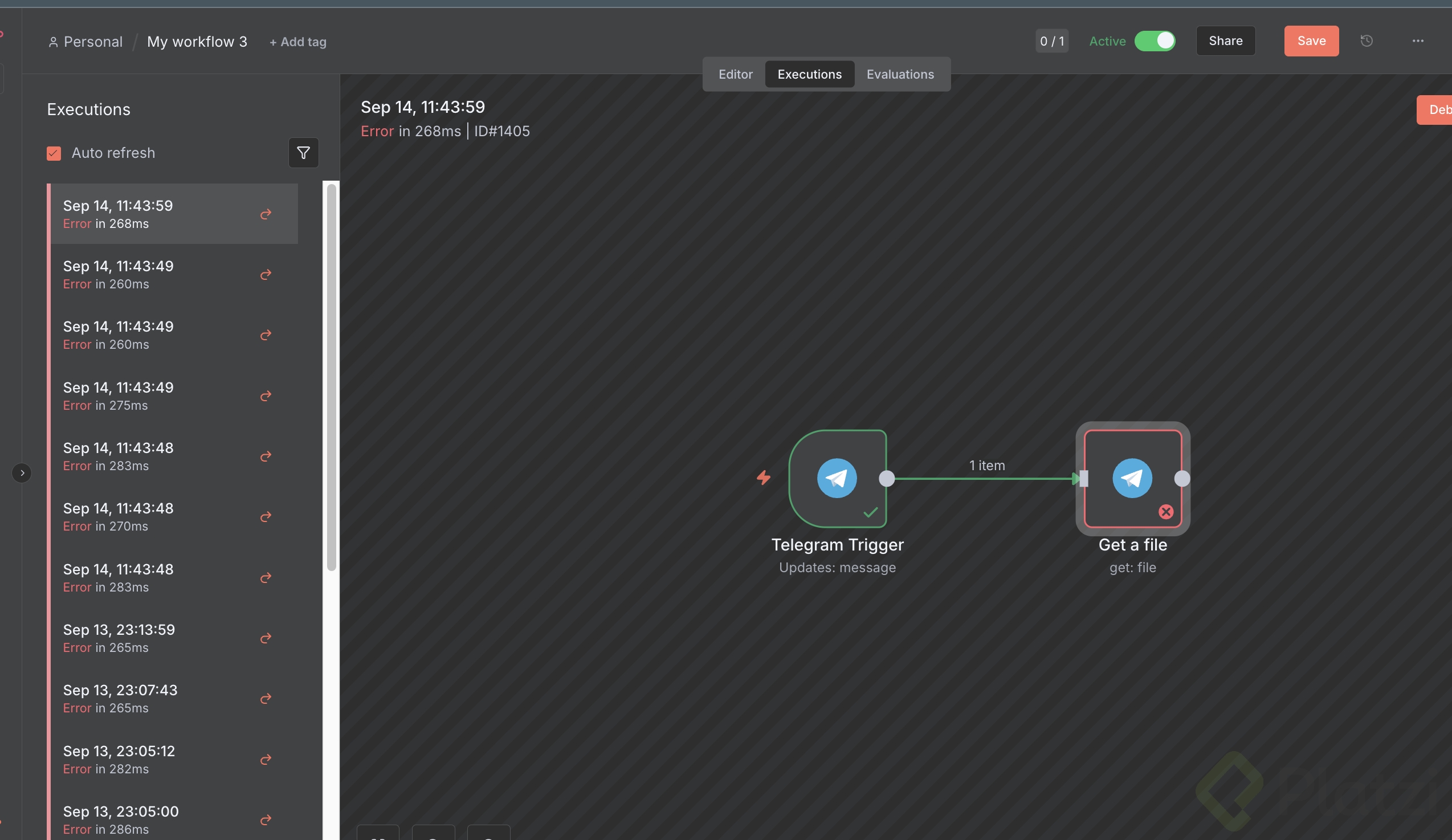Open workflow history clock icon
This screenshot has height=840, width=1452.
[x=1366, y=41]
